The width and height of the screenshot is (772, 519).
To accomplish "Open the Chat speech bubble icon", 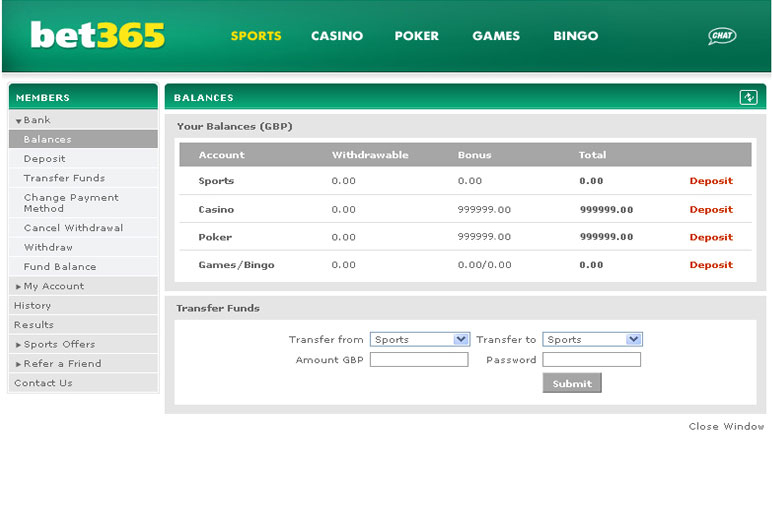I will pos(722,35).
